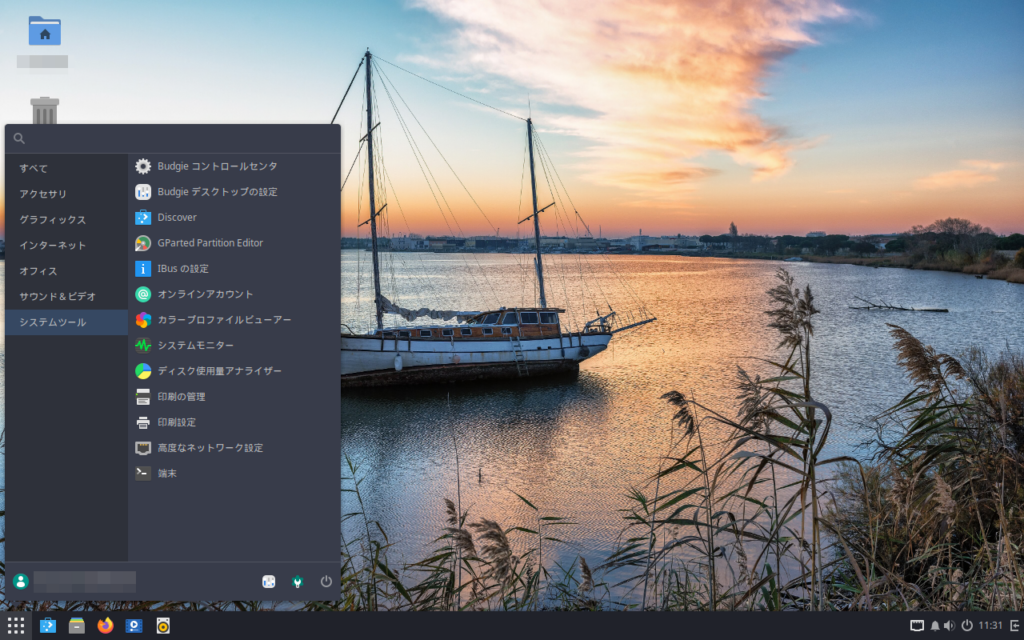This screenshot has height=640, width=1024.
Task: Click the 11:31 clock in panel
Action: point(990,626)
